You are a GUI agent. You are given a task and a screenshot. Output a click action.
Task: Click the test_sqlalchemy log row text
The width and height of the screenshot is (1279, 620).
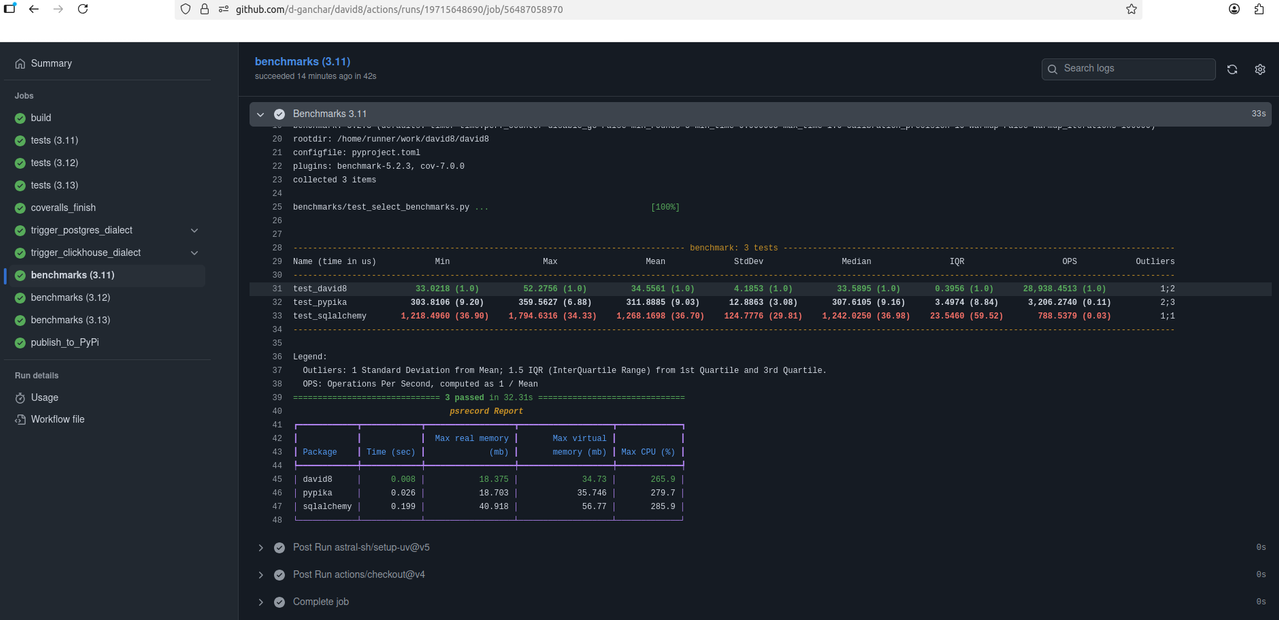click(x=330, y=316)
